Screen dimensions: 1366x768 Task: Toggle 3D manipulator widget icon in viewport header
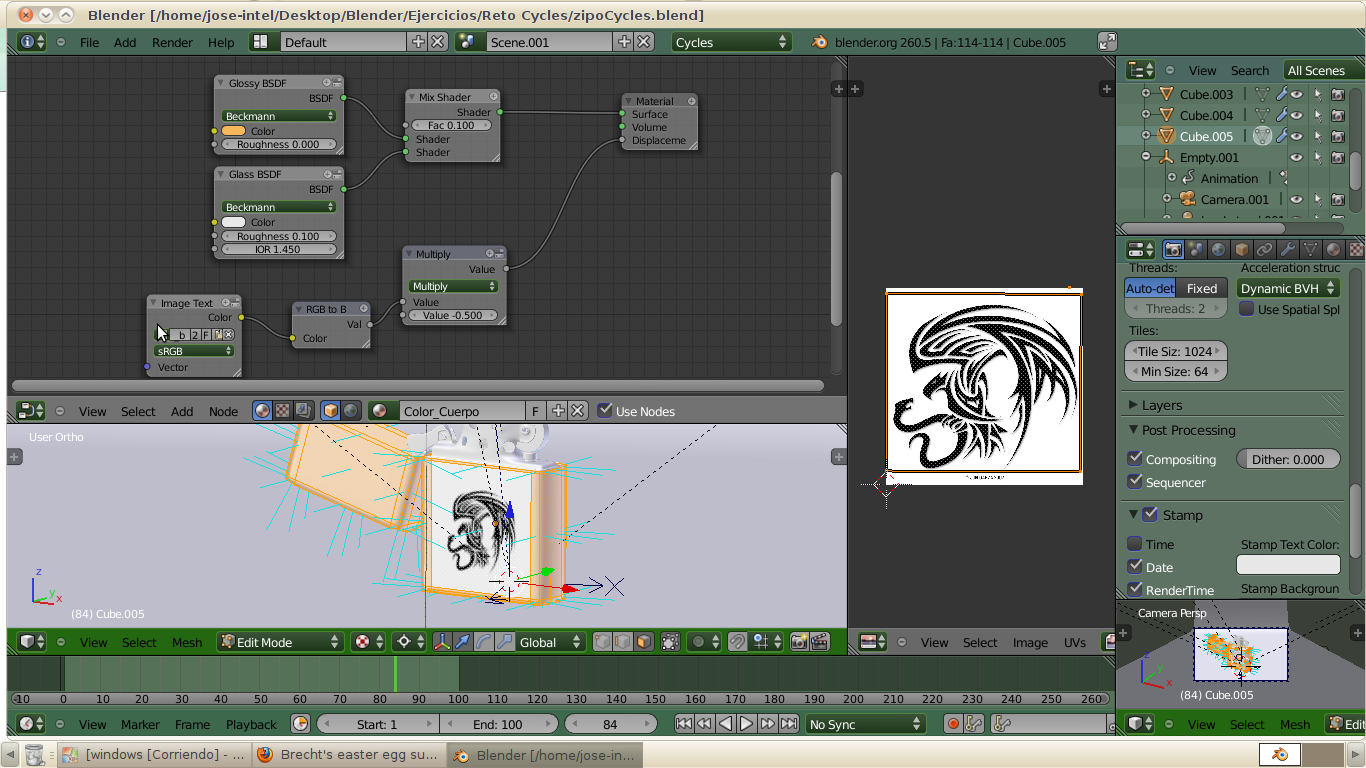[x=441, y=642]
